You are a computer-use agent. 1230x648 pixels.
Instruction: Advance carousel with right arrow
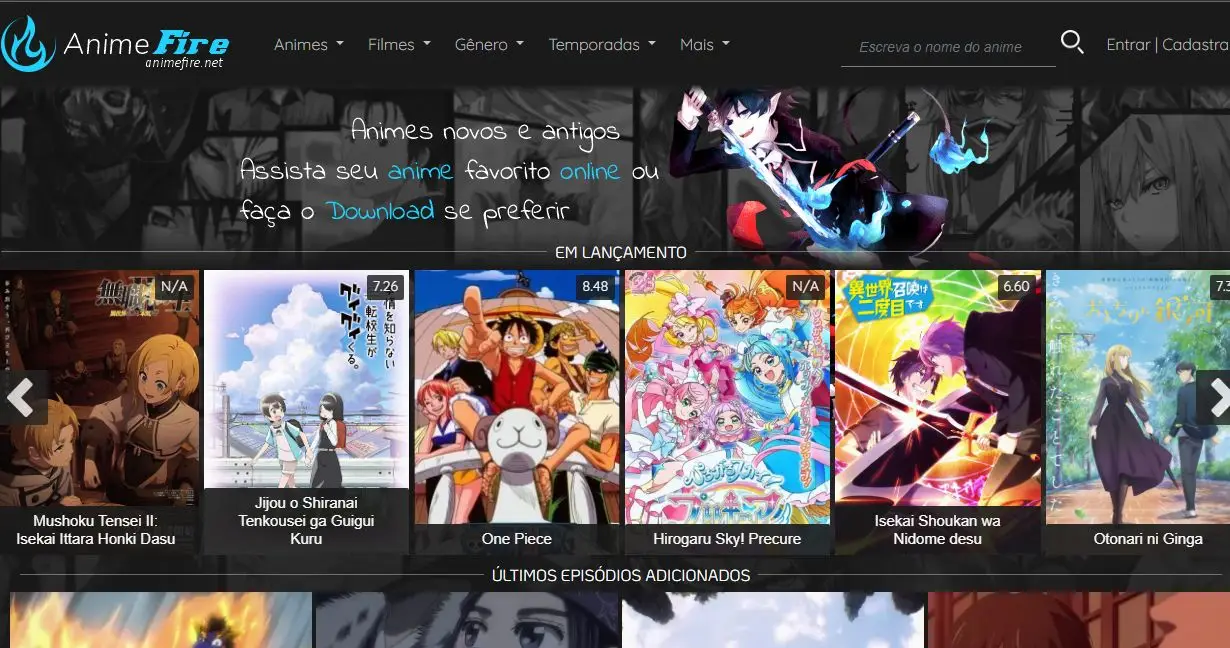tap(1215, 398)
